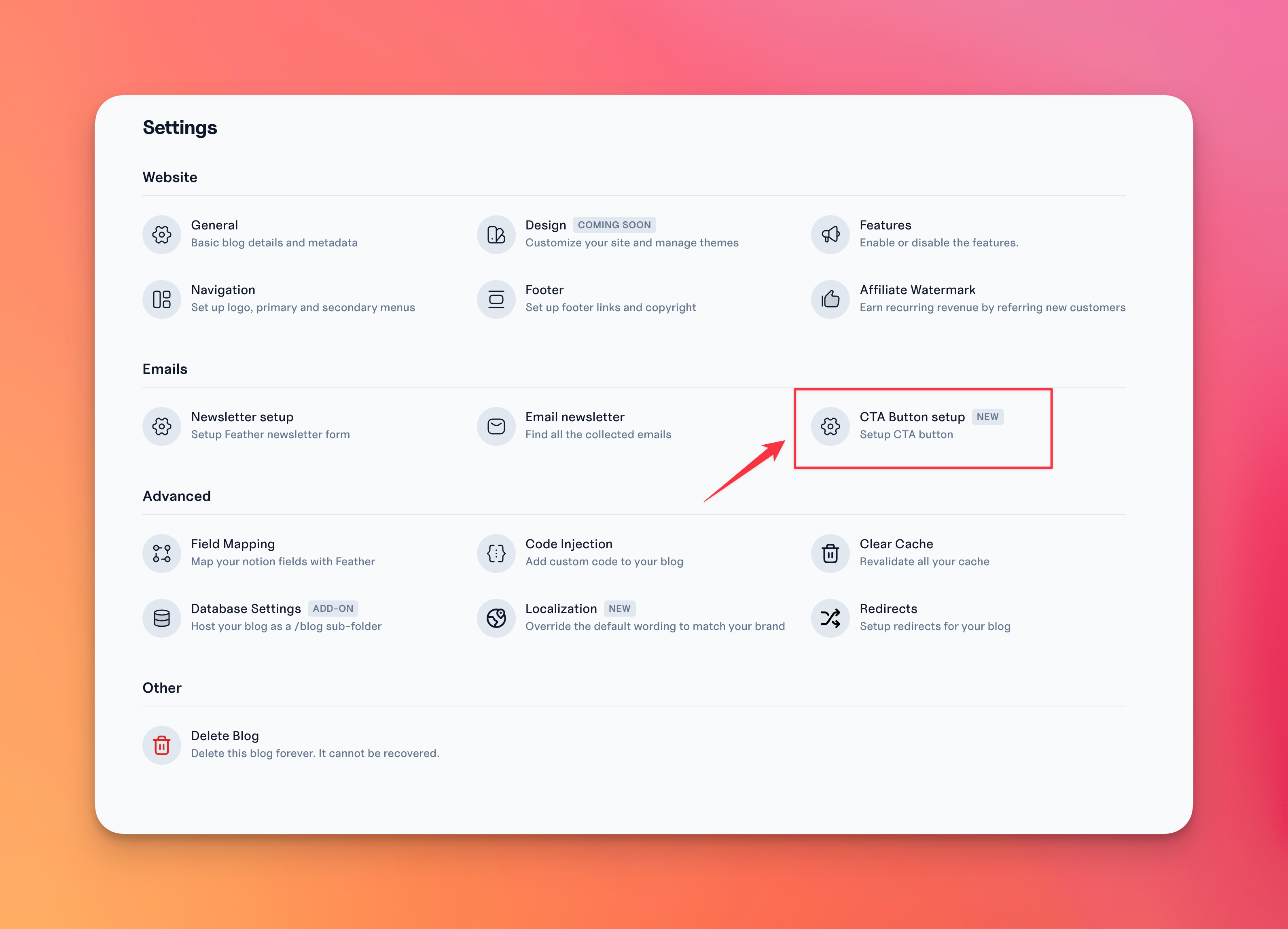
Task: Click the Email newsletter envelope icon
Action: coord(496,426)
